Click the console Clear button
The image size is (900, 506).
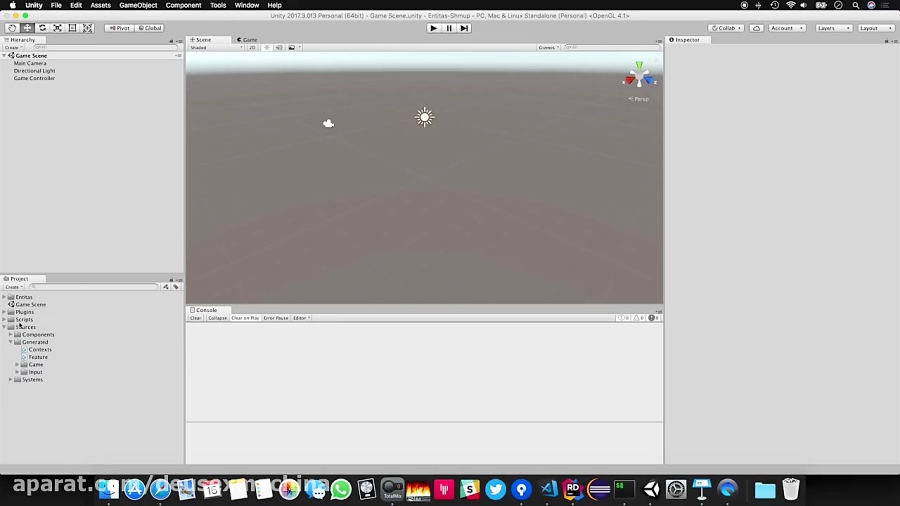[196, 318]
